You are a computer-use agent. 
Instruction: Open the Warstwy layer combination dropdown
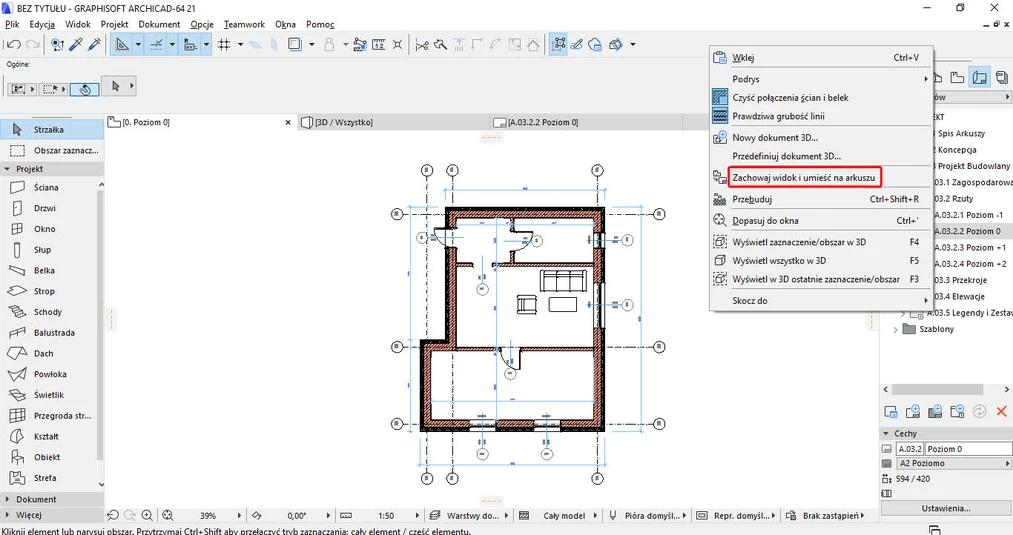[469, 516]
